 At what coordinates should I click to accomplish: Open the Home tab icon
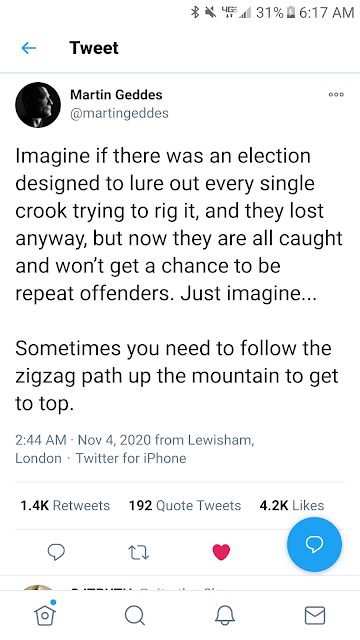click(45, 614)
